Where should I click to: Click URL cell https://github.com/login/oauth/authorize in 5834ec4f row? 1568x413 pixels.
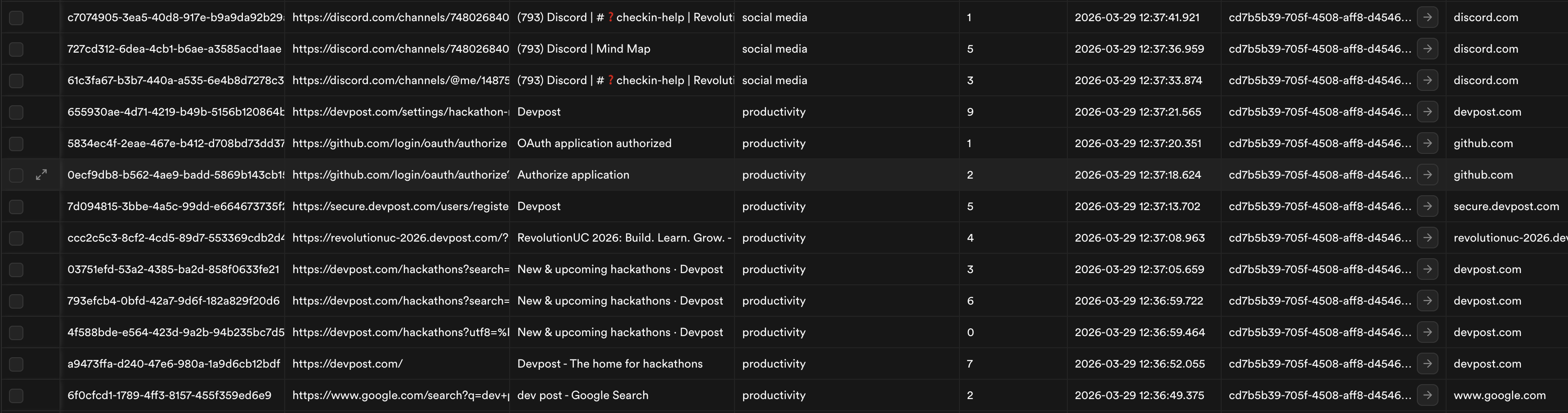tap(397, 143)
